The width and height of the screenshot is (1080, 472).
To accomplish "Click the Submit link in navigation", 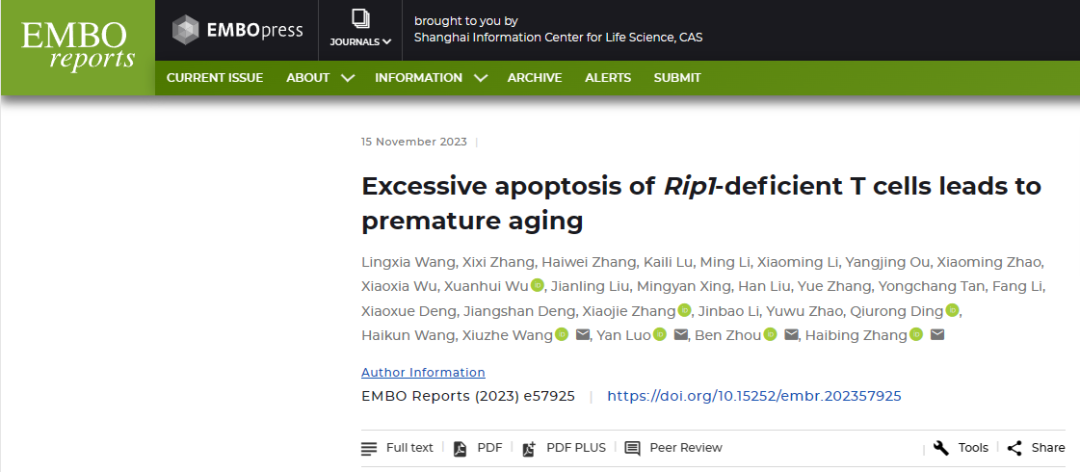I will [x=677, y=78].
